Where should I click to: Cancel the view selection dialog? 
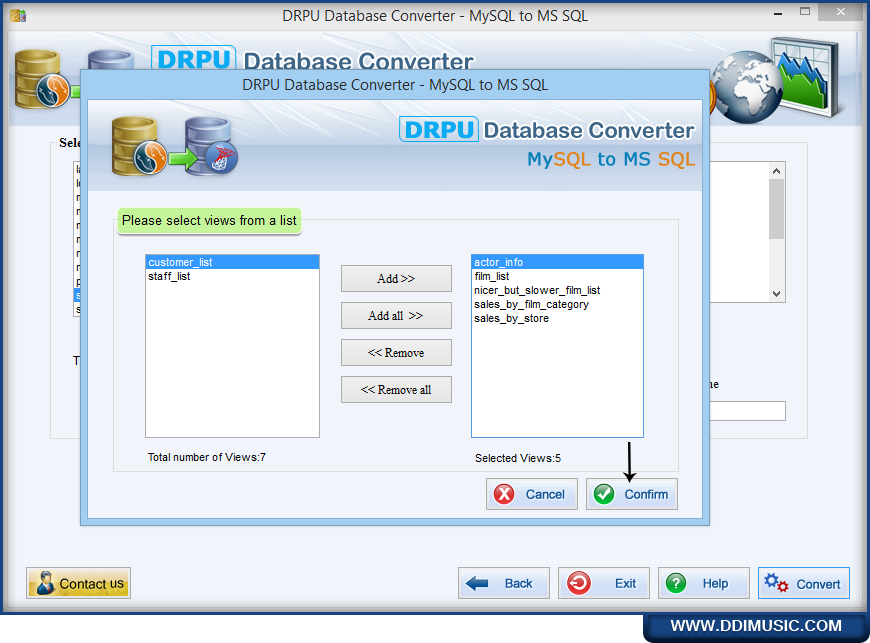point(532,494)
